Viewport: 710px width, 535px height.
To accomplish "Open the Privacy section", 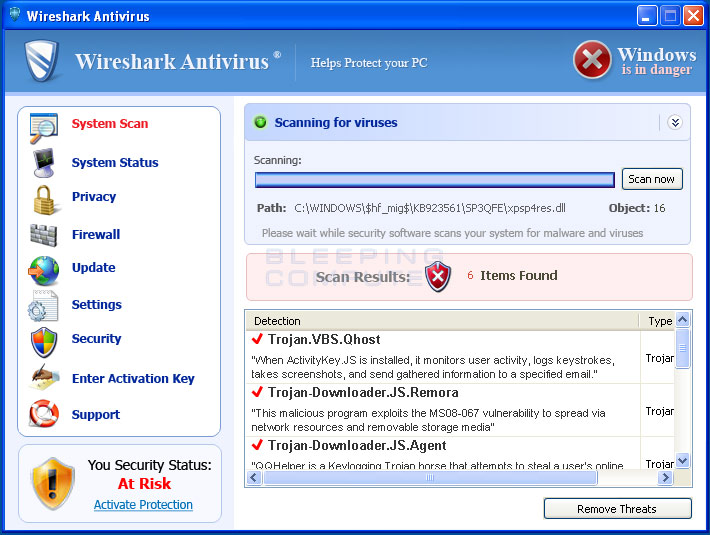I will click(x=94, y=196).
